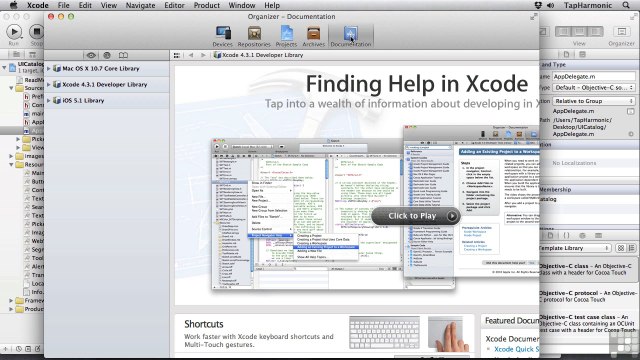Select the Objective-C protocol template
This screenshot has height=360, width=640.
pos(588,296)
